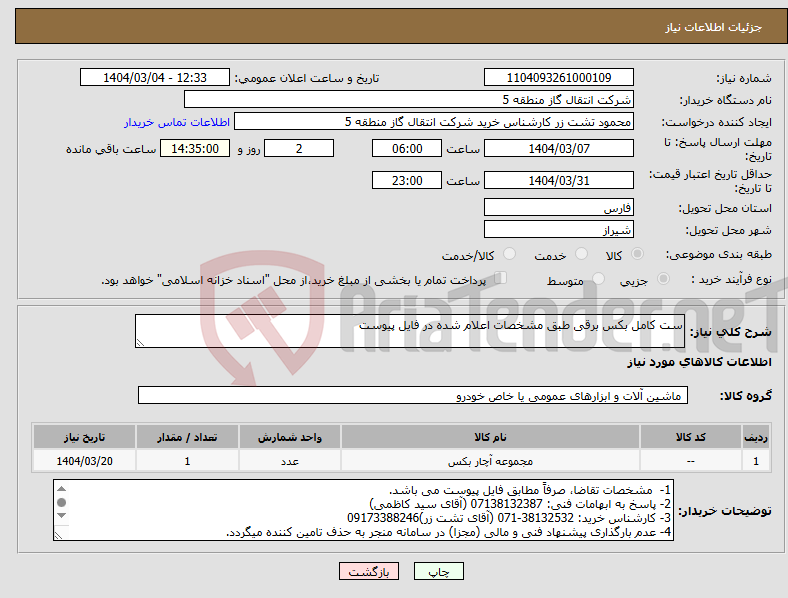This screenshot has height=598, width=788.
Task: Click the deadline time field 06:00
Action: (x=407, y=149)
